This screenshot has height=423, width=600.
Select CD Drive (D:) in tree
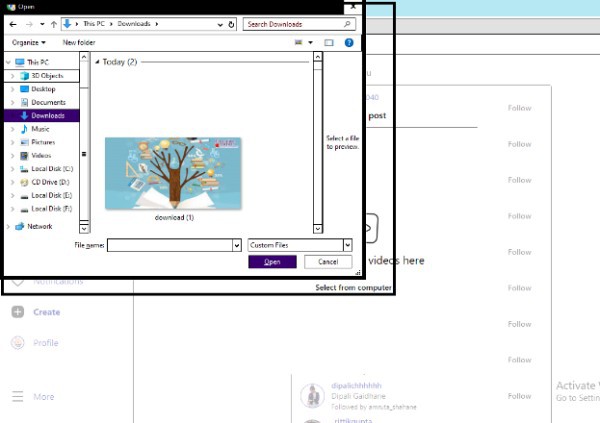point(50,182)
